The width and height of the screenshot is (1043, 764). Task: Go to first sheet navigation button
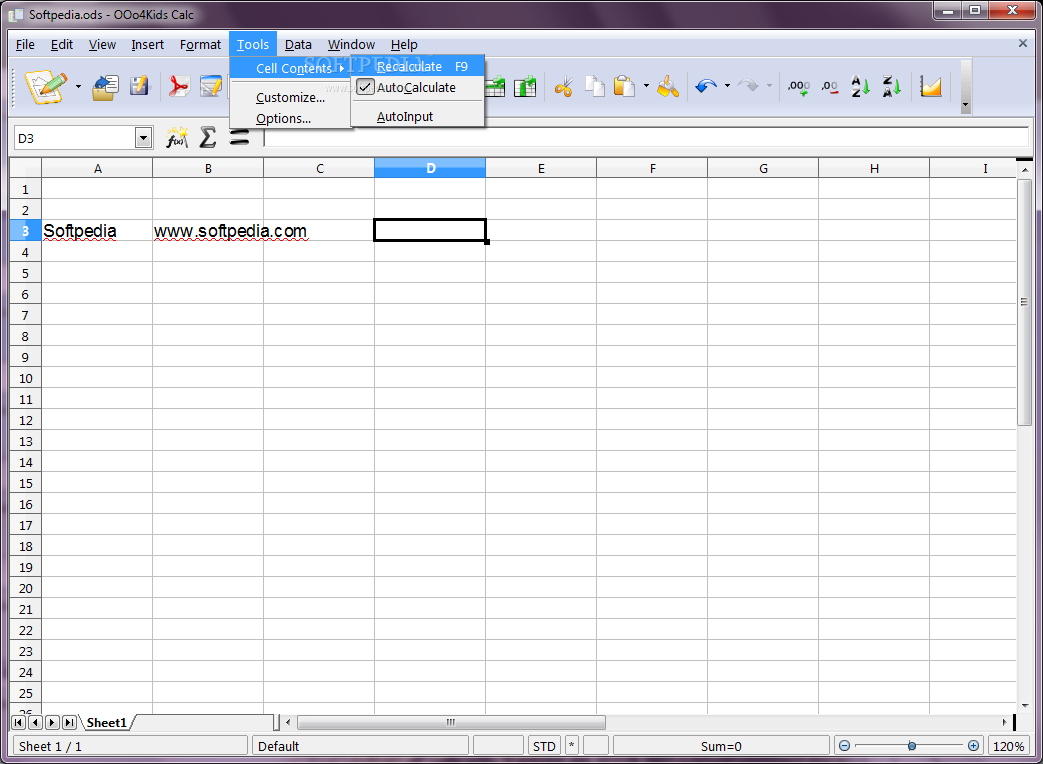point(19,722)
